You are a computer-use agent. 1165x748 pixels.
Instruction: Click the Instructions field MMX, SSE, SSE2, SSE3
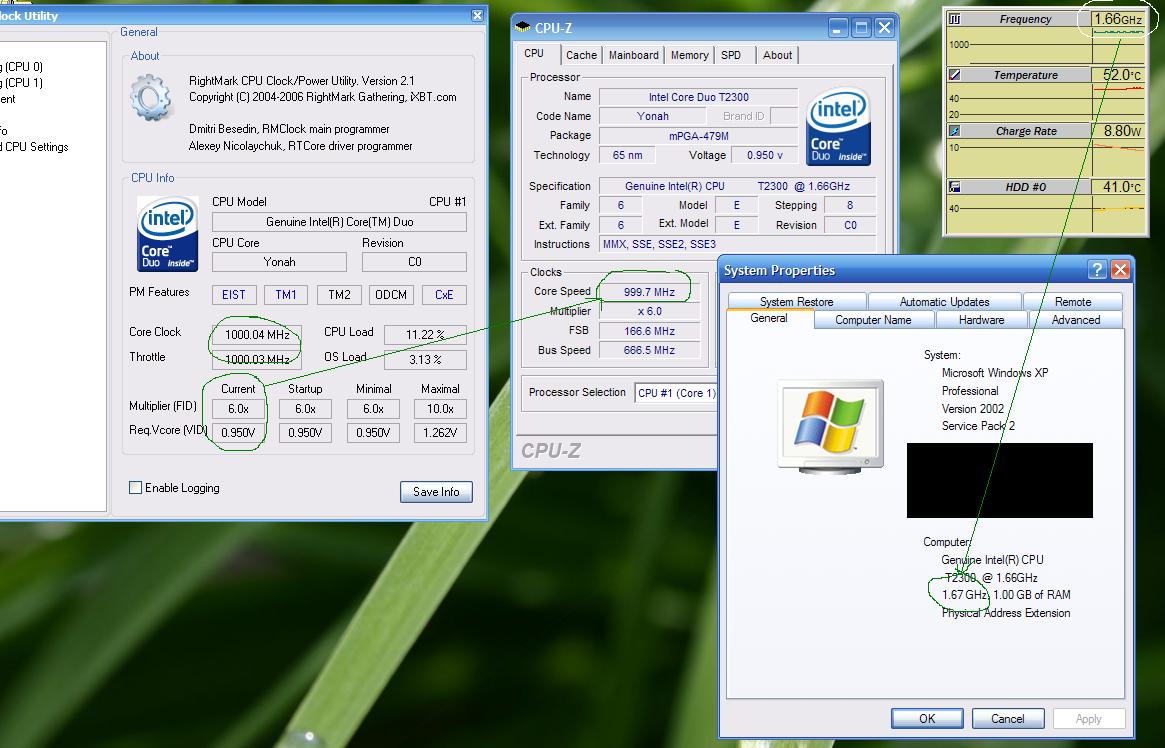click(x=737, y=244)
